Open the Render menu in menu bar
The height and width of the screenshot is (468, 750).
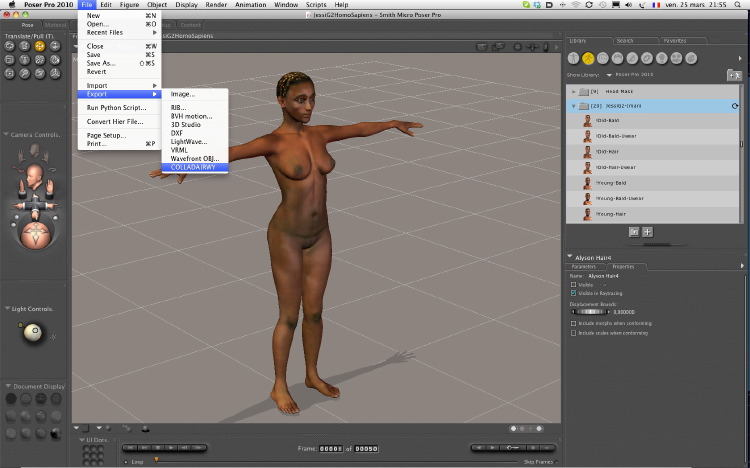216,5
